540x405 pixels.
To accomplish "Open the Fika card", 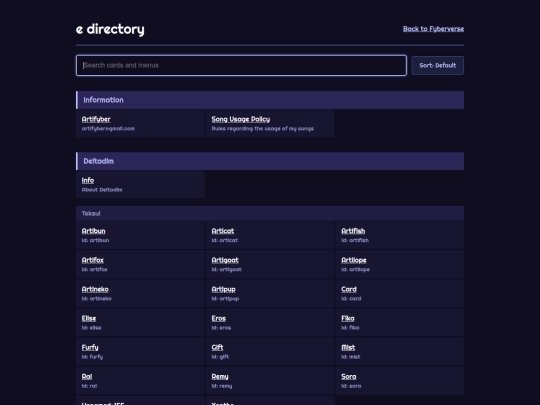I will [x=348, y=318].
